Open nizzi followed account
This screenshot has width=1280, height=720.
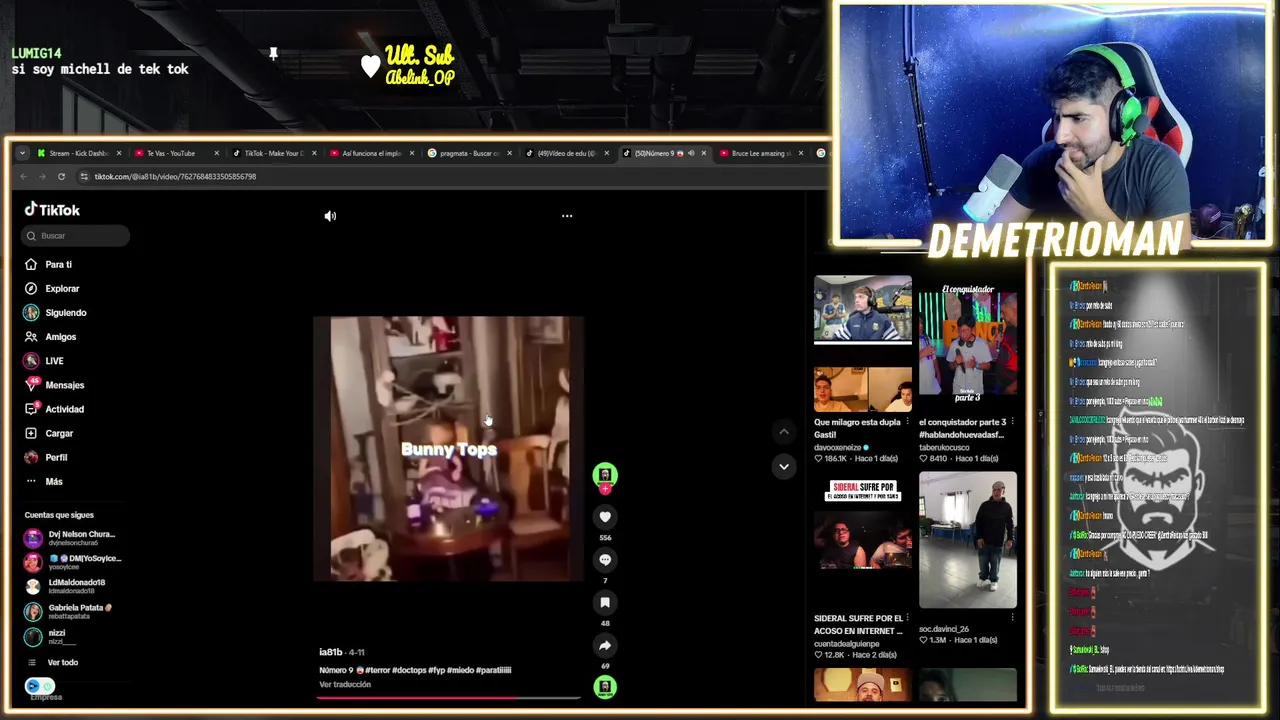(x=46, y=636)
